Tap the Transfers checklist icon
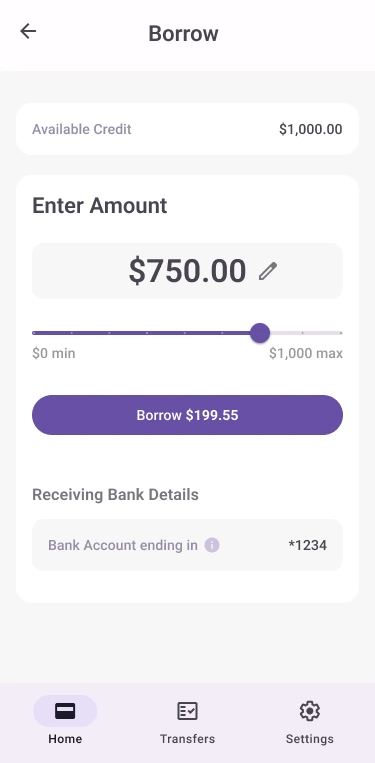The image size is (375, 763). tap(187, 711)
